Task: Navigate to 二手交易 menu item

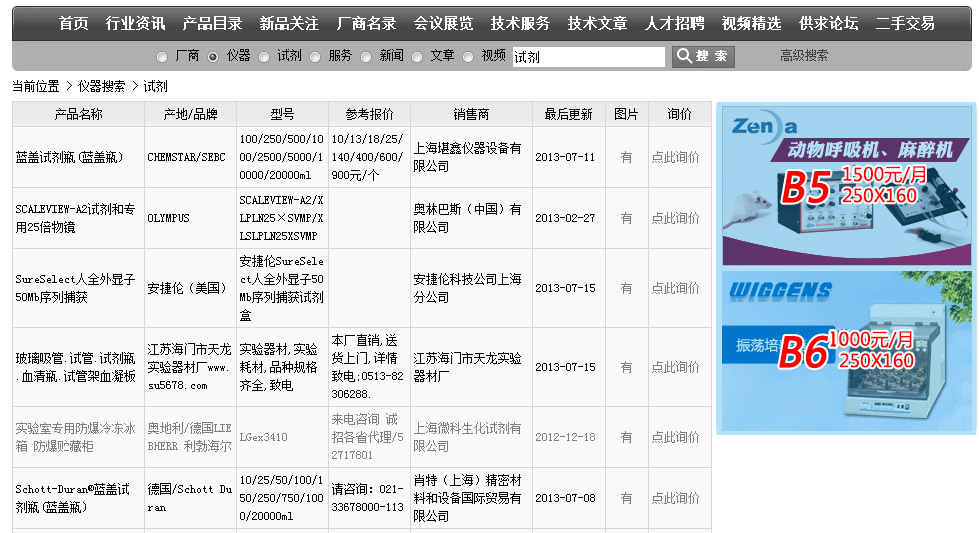Action: click(x=905, y=23)
